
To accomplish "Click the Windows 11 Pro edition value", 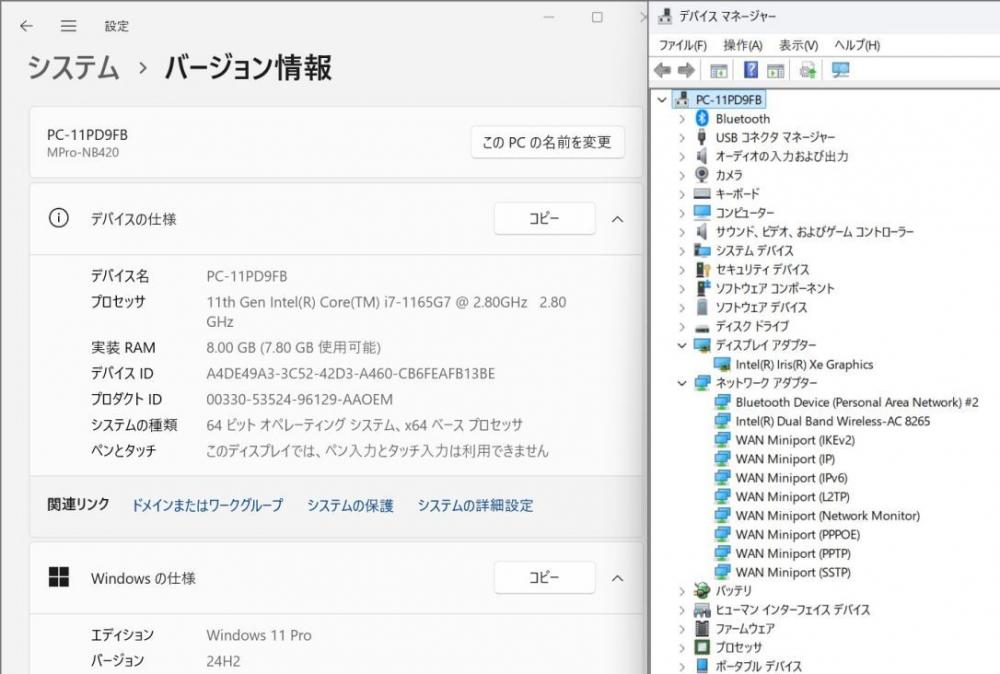I will [258, 635].
